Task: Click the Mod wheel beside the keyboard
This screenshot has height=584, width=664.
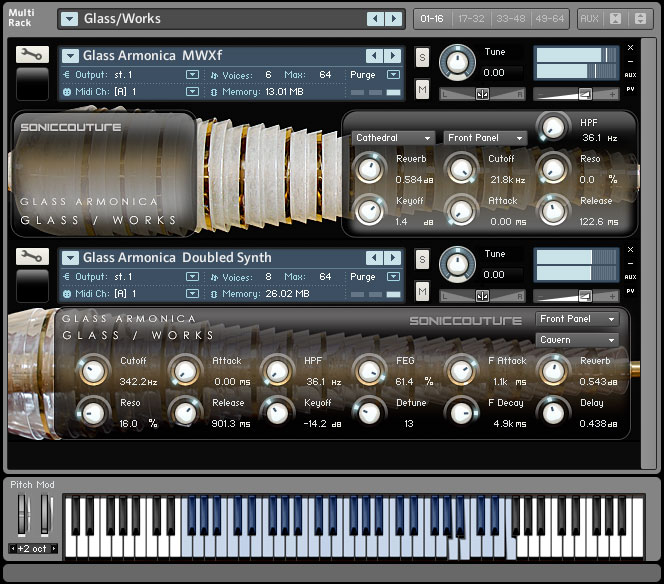Action: (x=45, y=514)
